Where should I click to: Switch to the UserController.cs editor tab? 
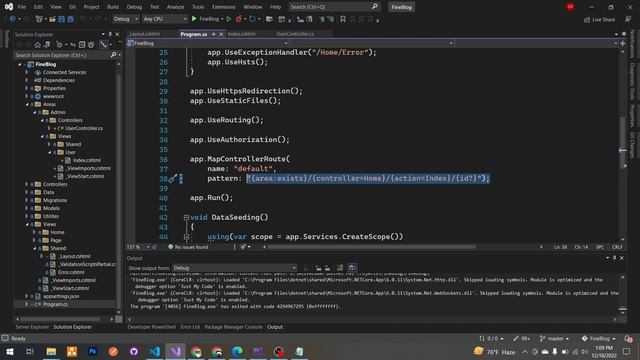coord(295,34)
